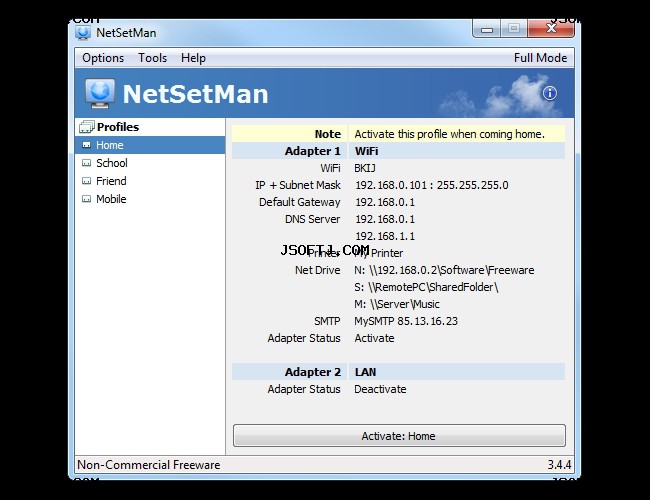The image size is (650, 500).
Task: Click the Friend profile icon
Action: point(86,181)
